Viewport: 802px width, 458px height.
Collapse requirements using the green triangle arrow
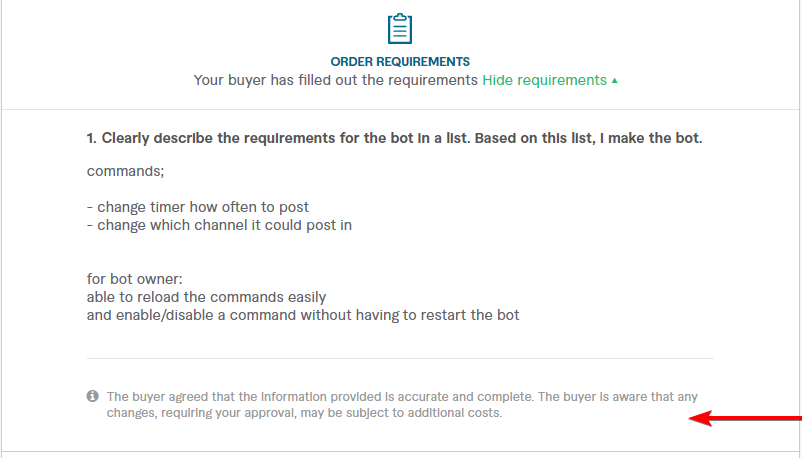(614, 81)
